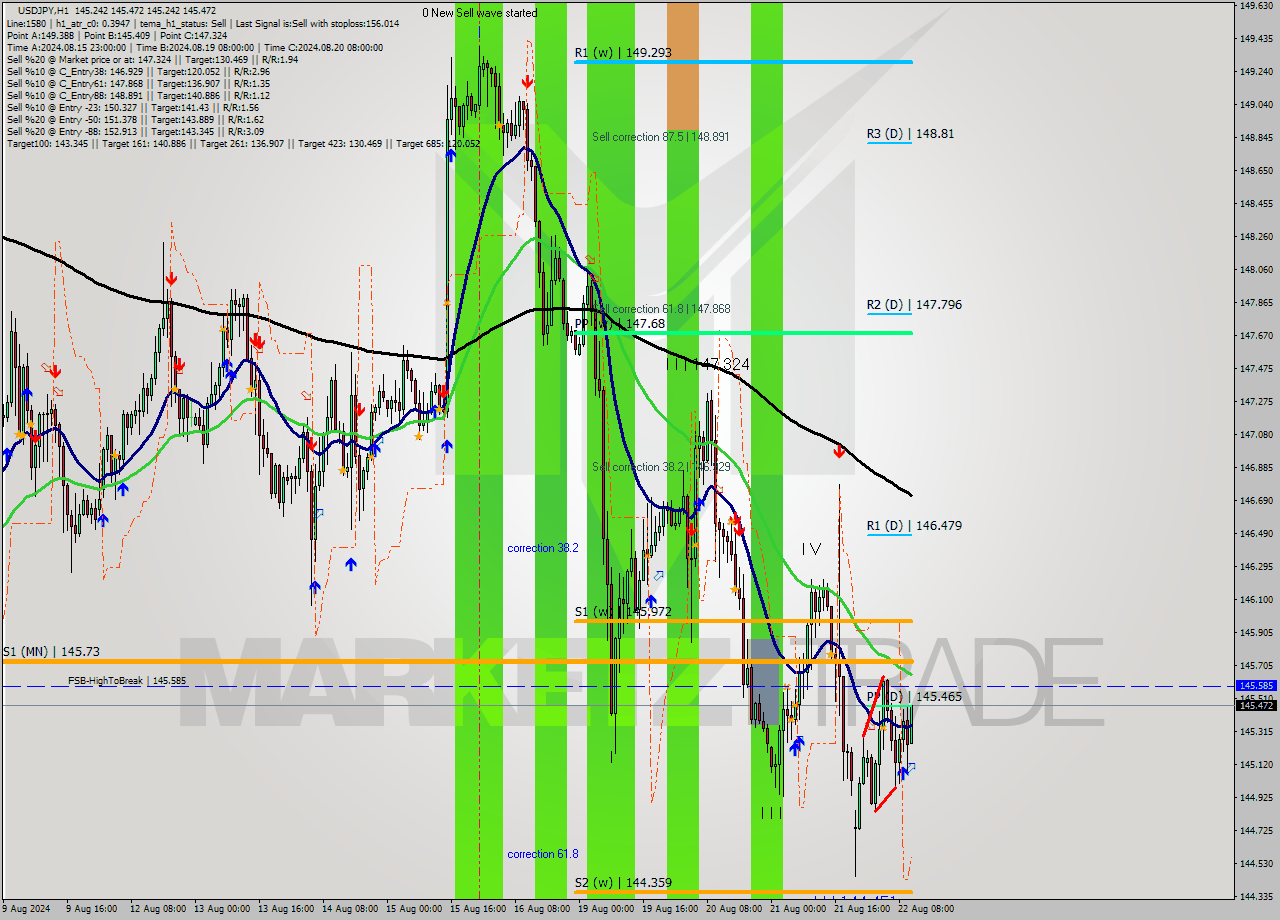Select 'Sell correction 87.5 | 148.891' label
The image size is (1280, 920).
(660, 137)
